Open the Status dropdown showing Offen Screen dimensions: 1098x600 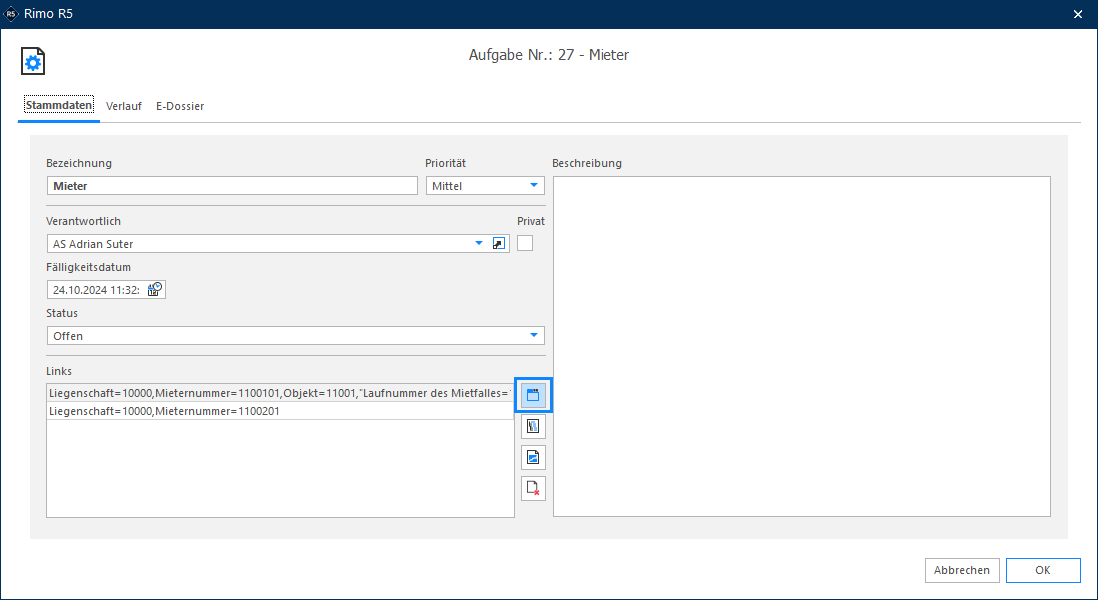pos(296,335)
